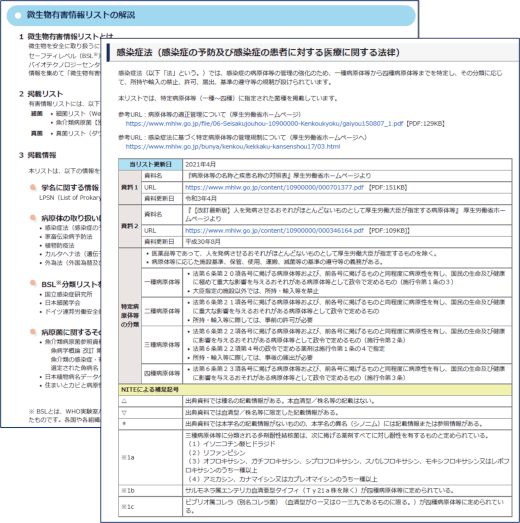520x523 pixels.
Task: Select the 三種病原体等 category cell
Action: point(162,345)
